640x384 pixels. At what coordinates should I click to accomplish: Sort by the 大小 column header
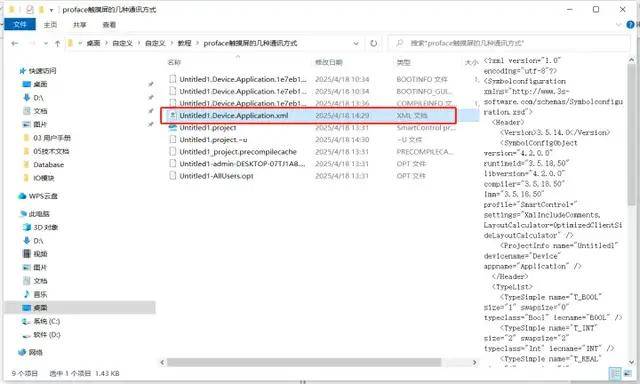(x=471, y=62)
